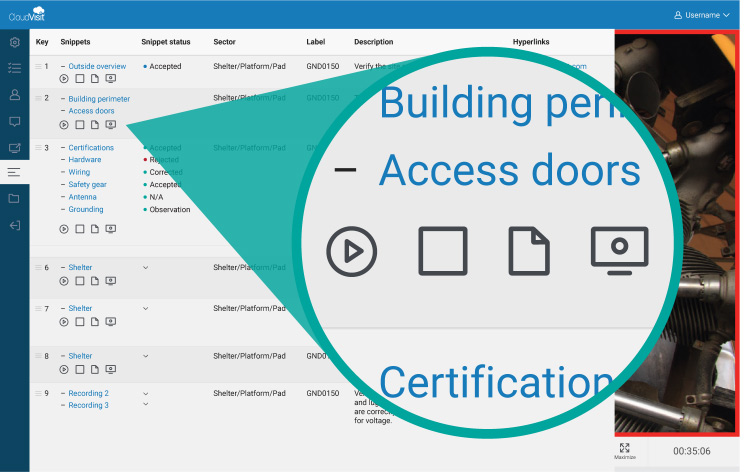745x472 pixels.
Task: Tick the square box under Outside overview
Action: (80, 78)
